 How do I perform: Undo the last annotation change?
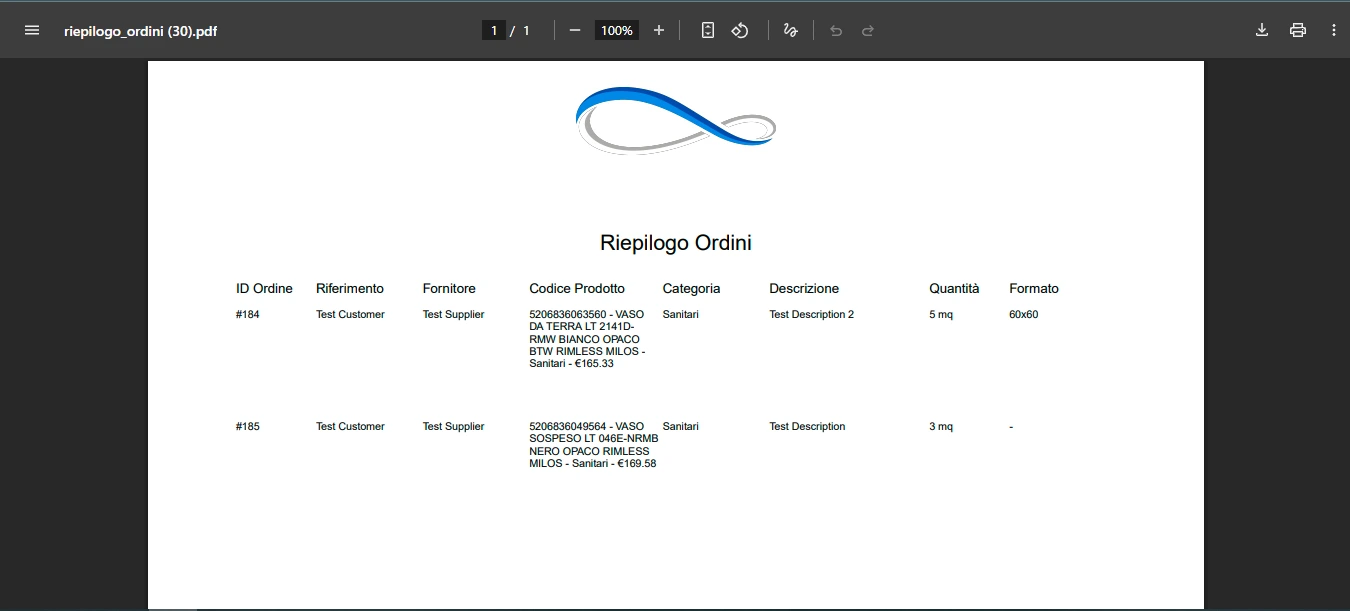(x=836, y=29)
